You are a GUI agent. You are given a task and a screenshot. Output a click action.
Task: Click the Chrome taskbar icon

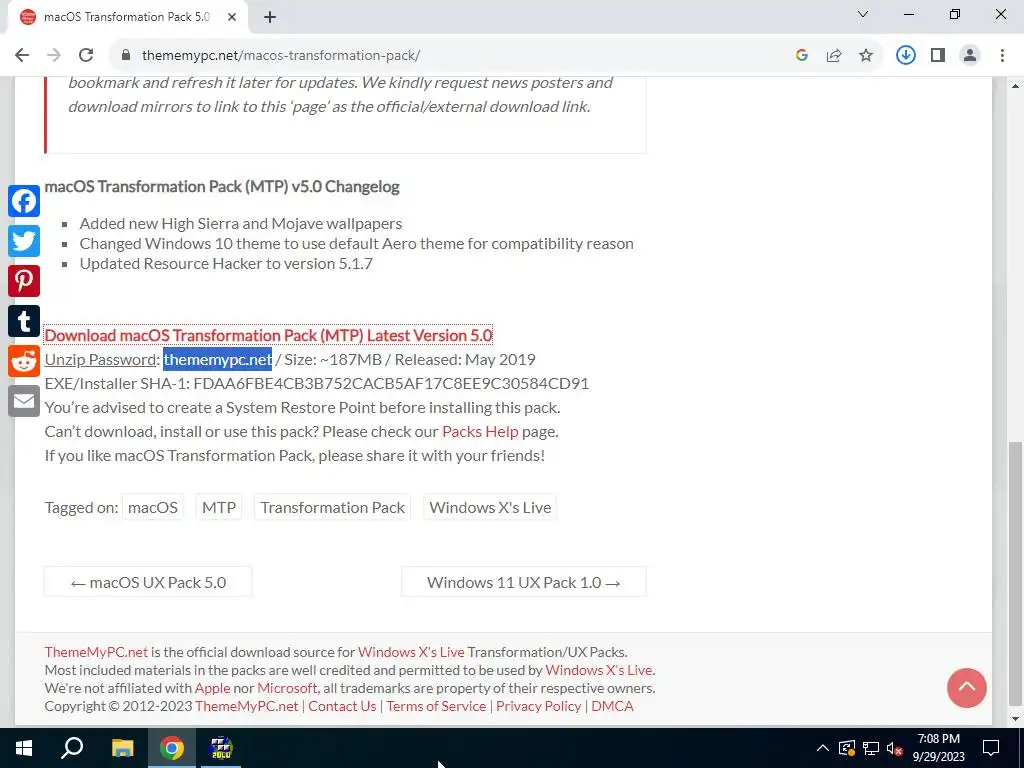(172, 748)
